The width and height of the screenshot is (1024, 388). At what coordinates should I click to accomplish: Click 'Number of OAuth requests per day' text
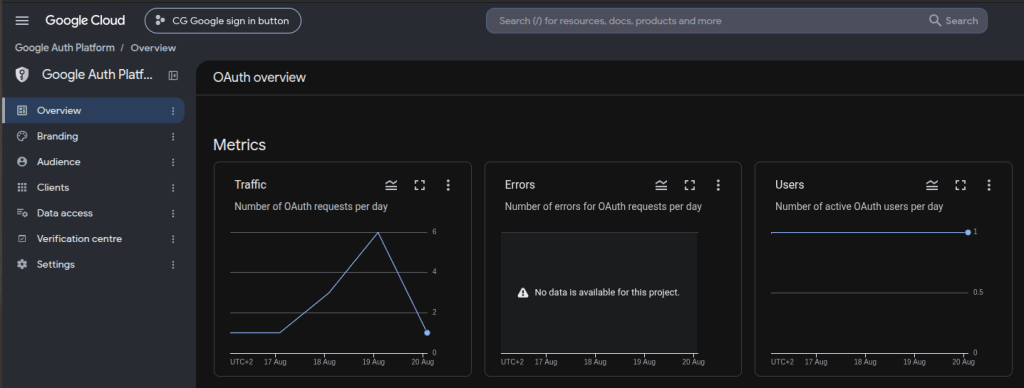311,206
